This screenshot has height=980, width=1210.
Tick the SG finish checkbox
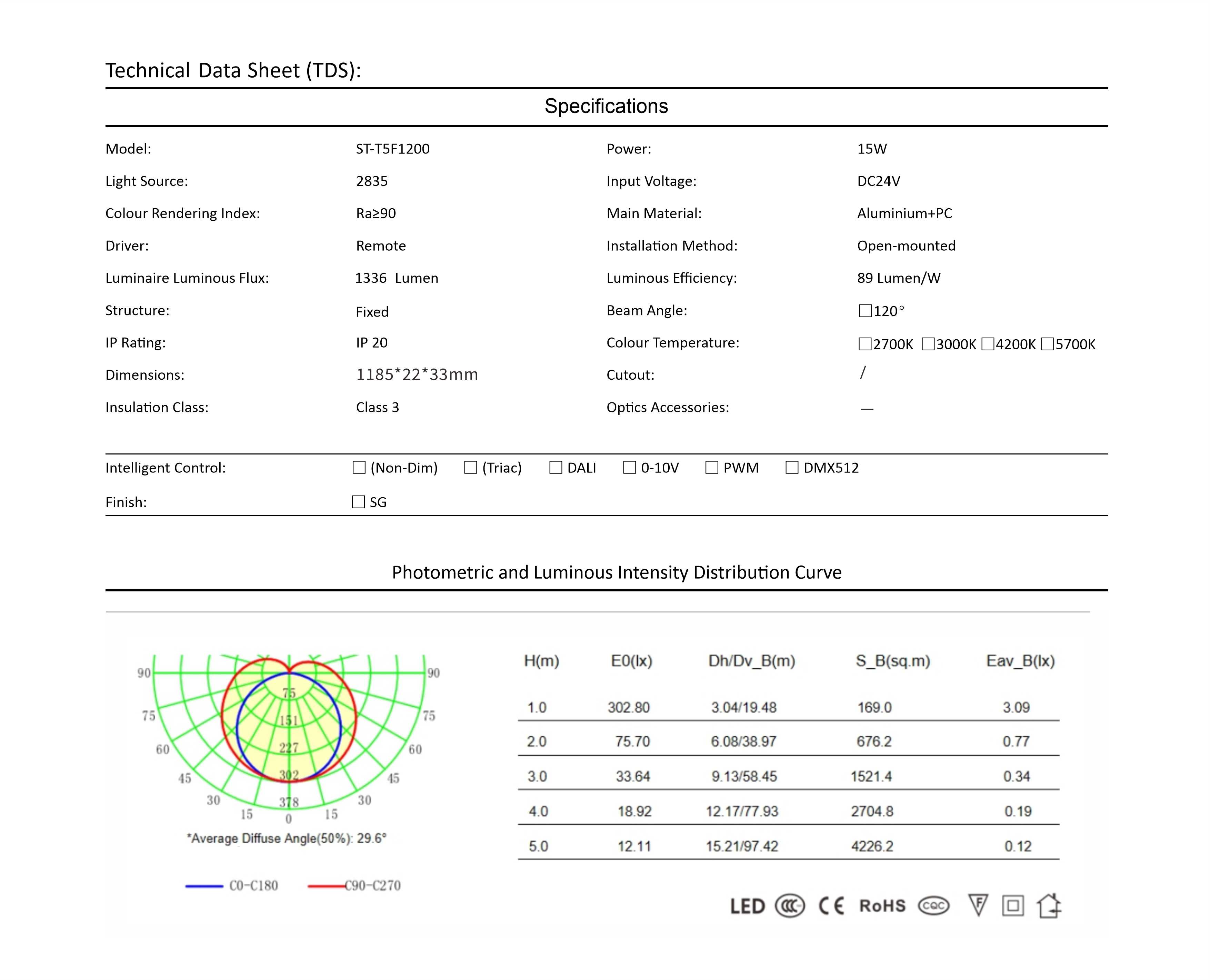pyautogui.click(x=358, y=502)
